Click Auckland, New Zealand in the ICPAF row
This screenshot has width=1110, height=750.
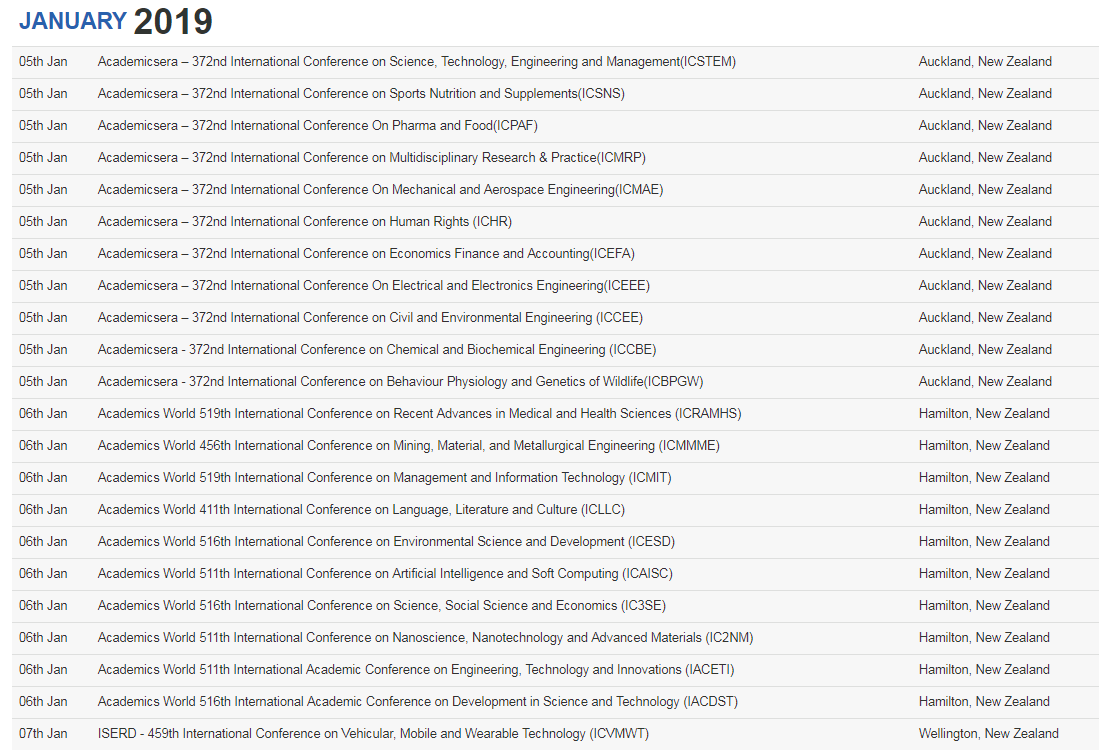pos(985,125)
